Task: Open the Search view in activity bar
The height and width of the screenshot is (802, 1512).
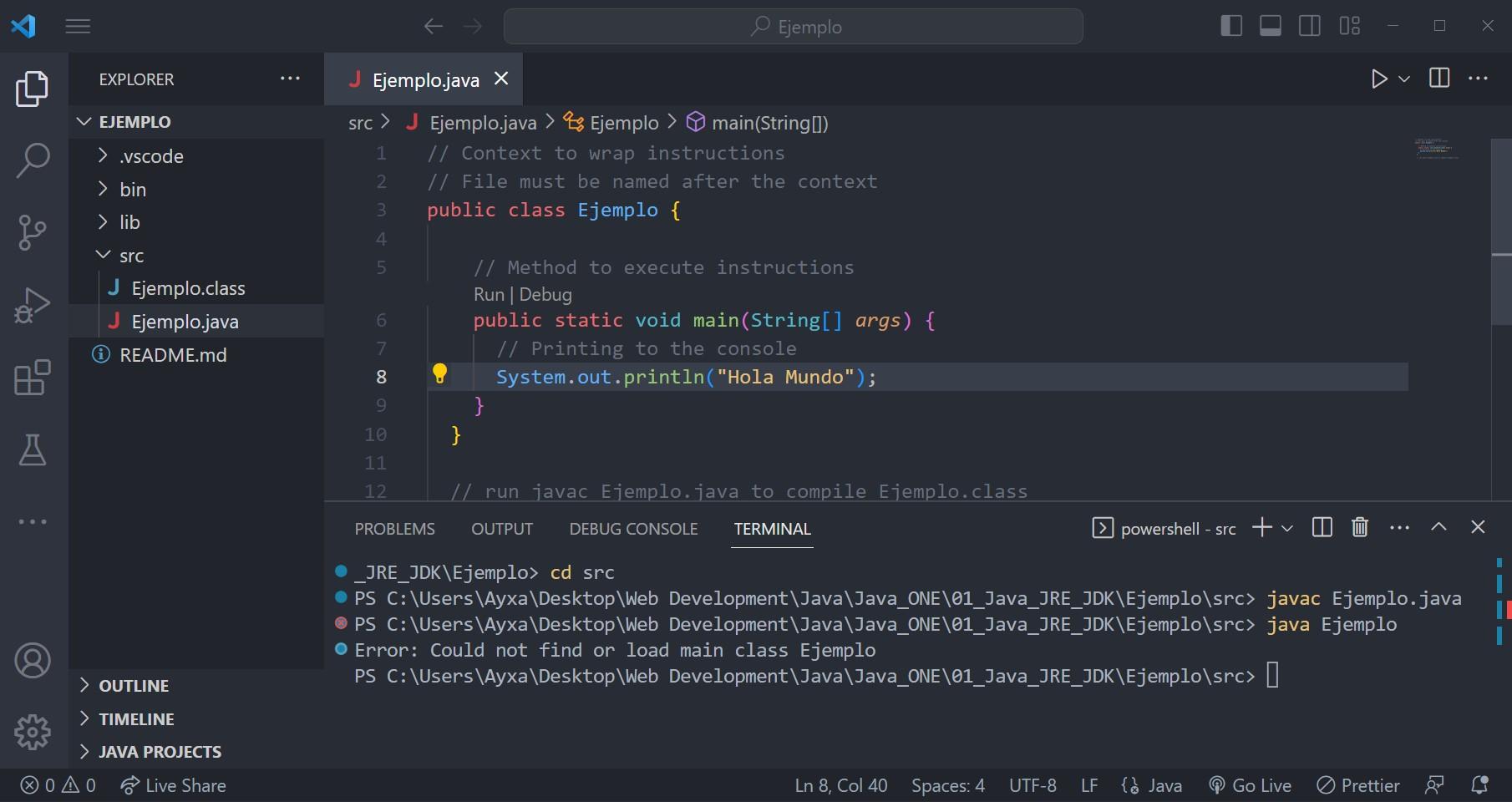Action: coord(33,160)
